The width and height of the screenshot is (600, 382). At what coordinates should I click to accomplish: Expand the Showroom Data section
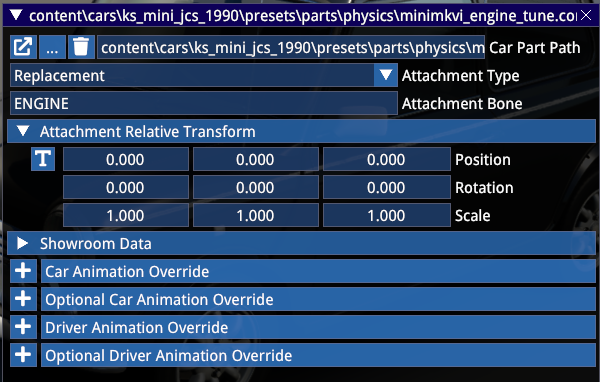(x=301, y=243)
